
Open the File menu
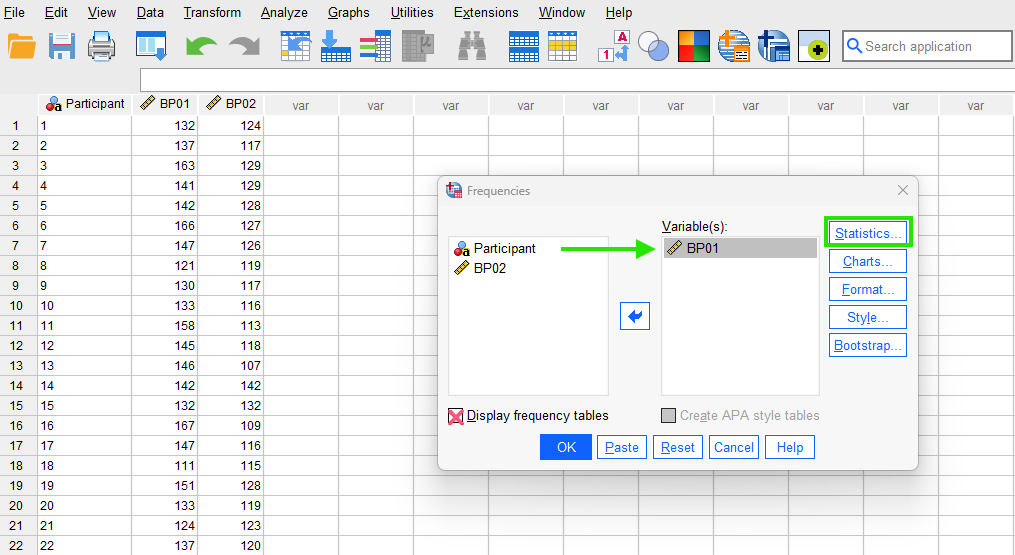click(x=14, y=12)
